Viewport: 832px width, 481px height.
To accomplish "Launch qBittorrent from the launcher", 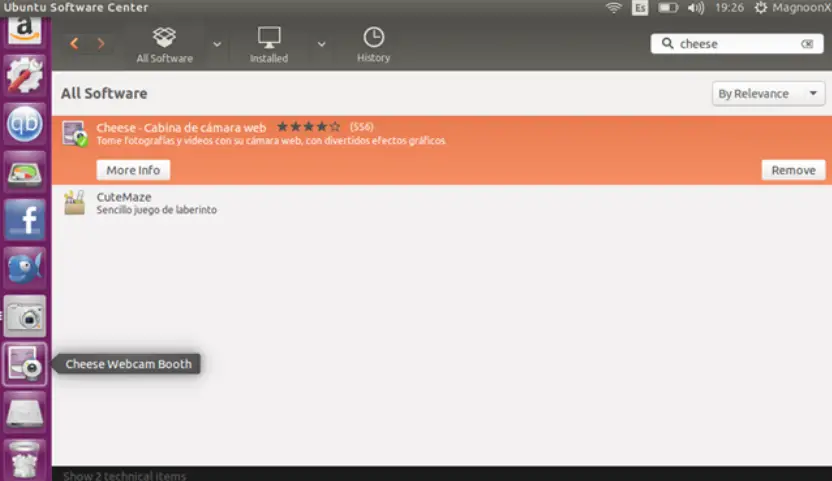I will click(x=25, y=123).
